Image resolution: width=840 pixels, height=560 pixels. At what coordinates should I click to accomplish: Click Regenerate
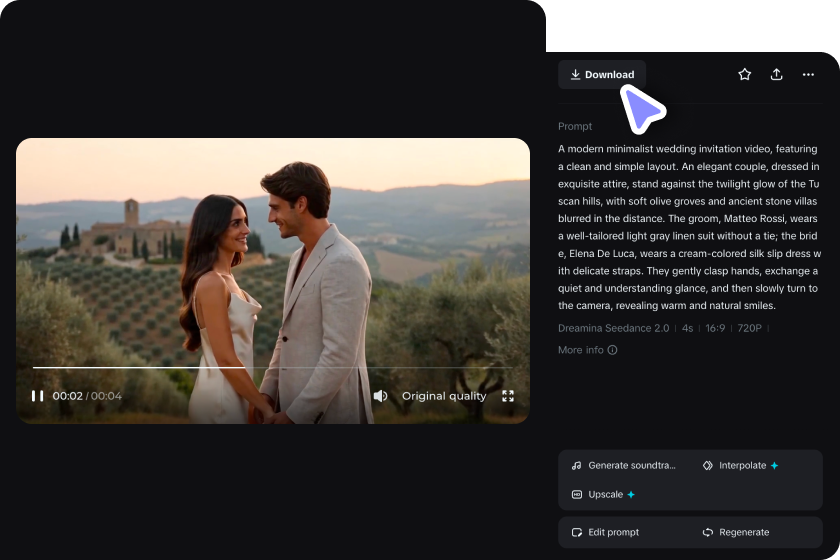click(736, 532)
